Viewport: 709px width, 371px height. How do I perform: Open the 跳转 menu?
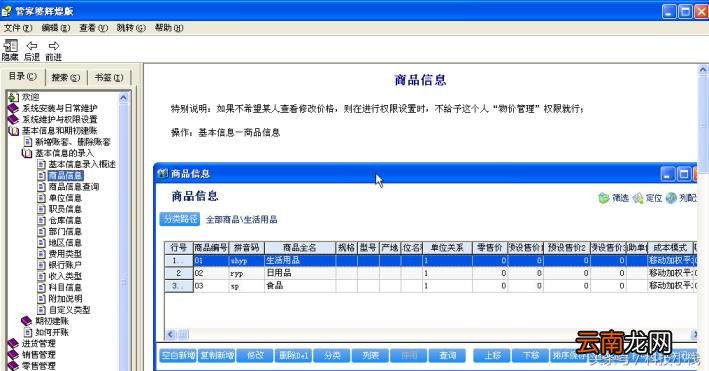(x=131, y=28)
